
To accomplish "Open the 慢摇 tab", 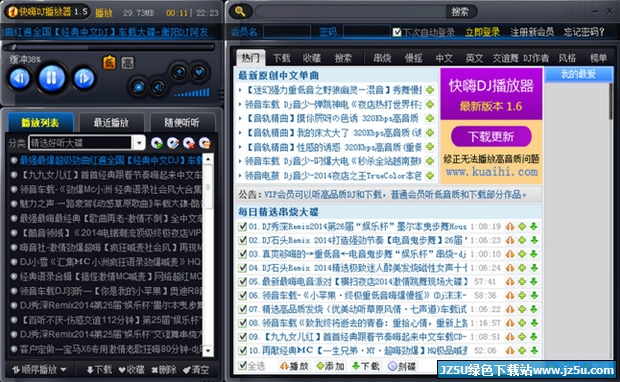I will click(414, 59).
